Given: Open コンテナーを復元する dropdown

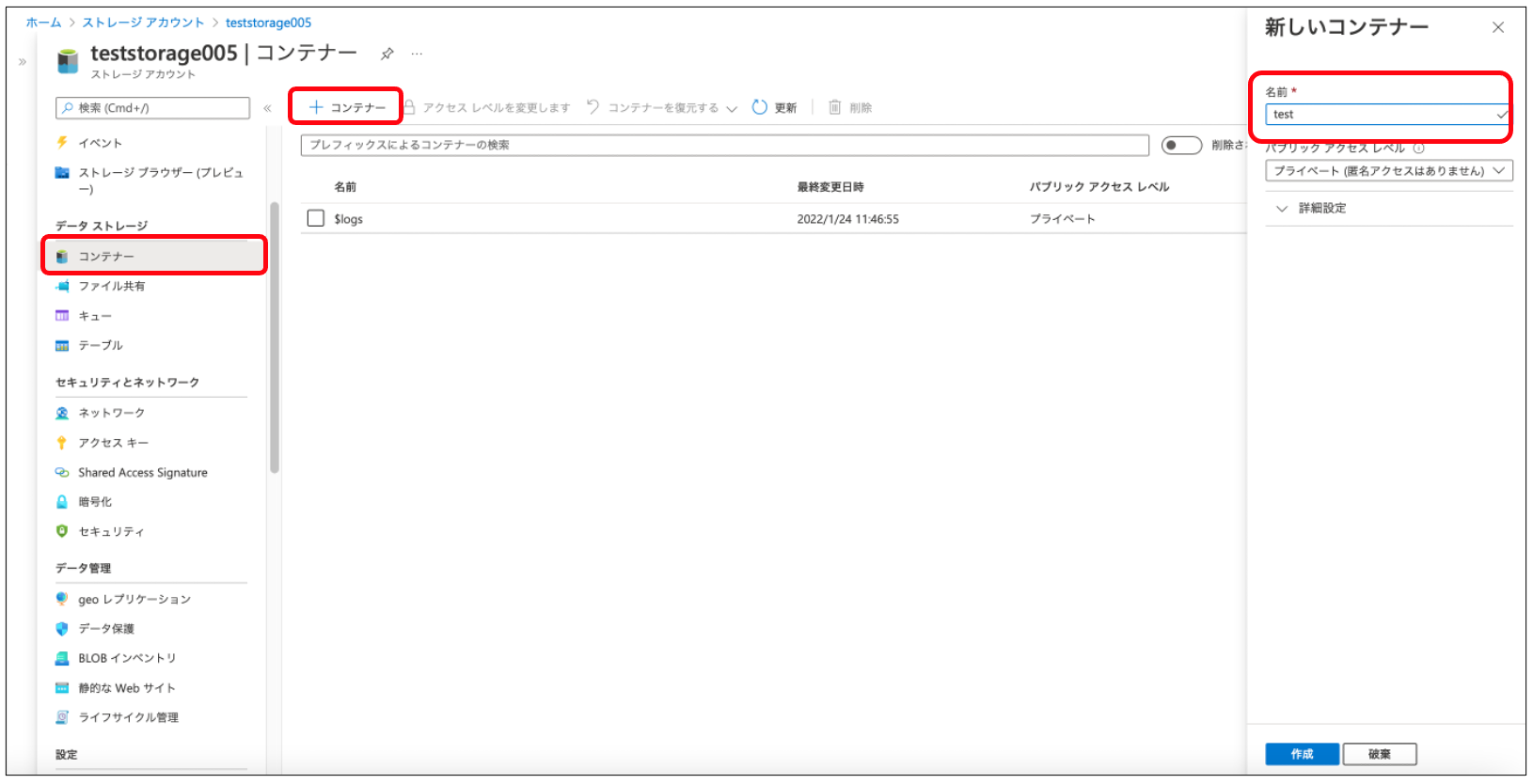Looking at the screenshot, I should (662, 108).
